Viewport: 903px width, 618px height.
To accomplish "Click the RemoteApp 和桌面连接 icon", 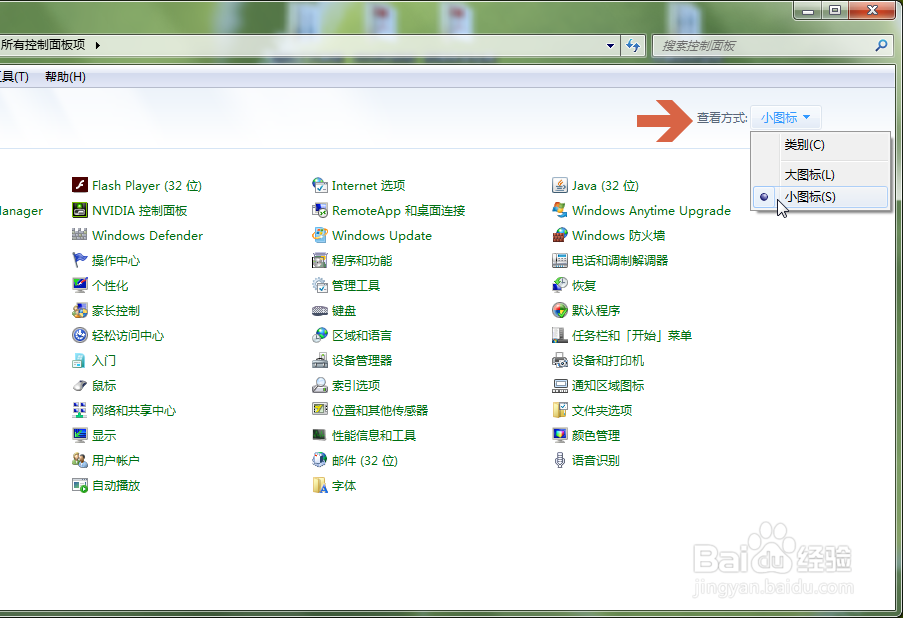I will tap(320, 210).
